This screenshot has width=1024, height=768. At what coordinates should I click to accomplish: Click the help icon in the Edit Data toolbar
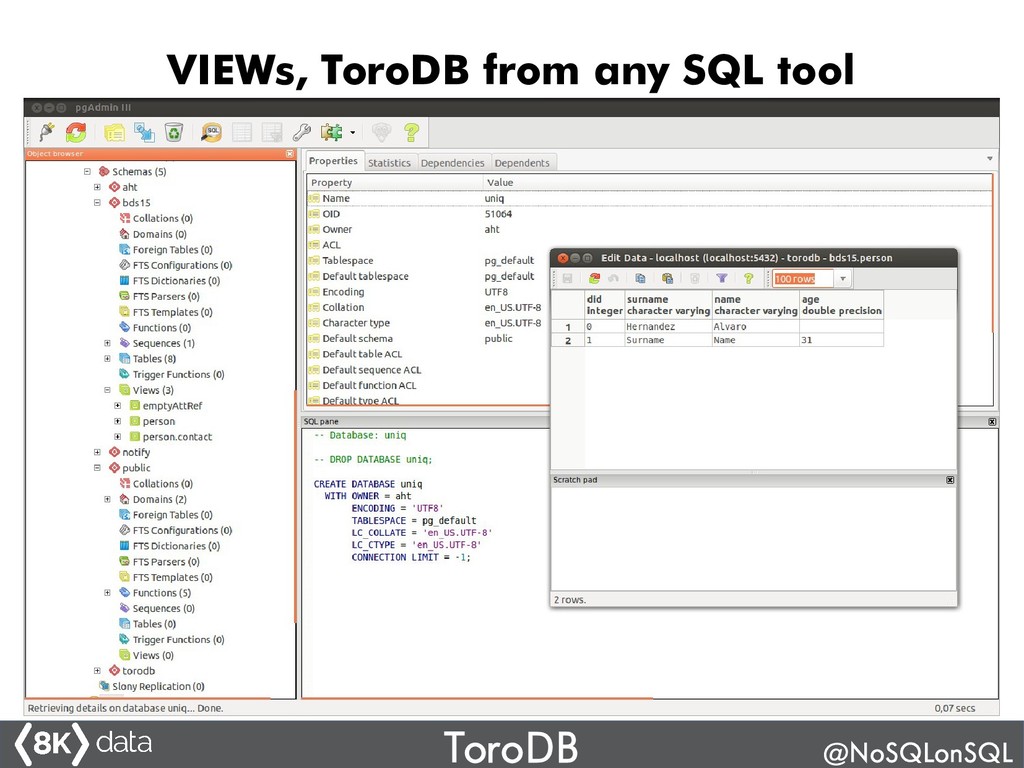[x=748, y=279]
